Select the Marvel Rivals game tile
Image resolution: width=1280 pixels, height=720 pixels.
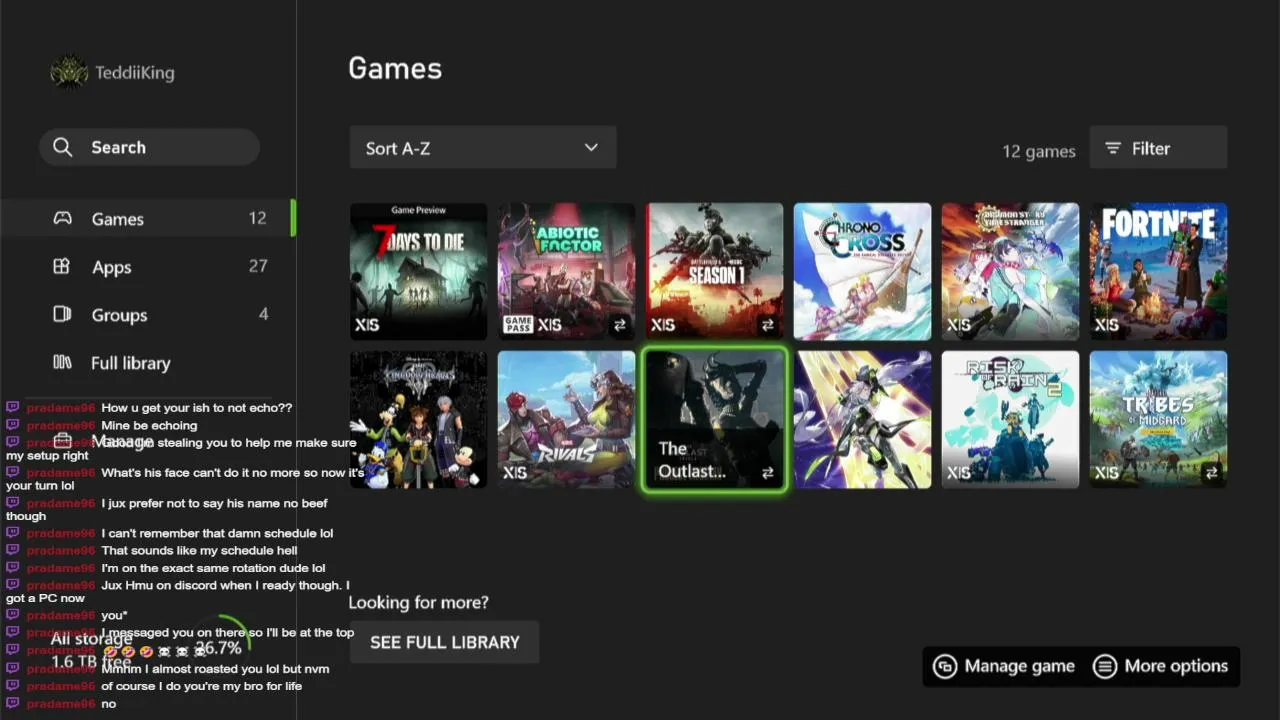pos(566,419)
